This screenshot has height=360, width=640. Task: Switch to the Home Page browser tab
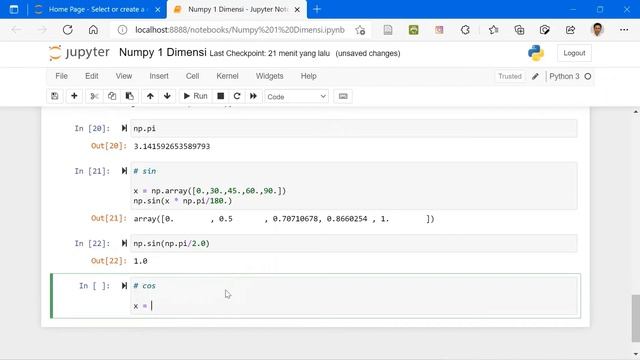click(97, 9)
